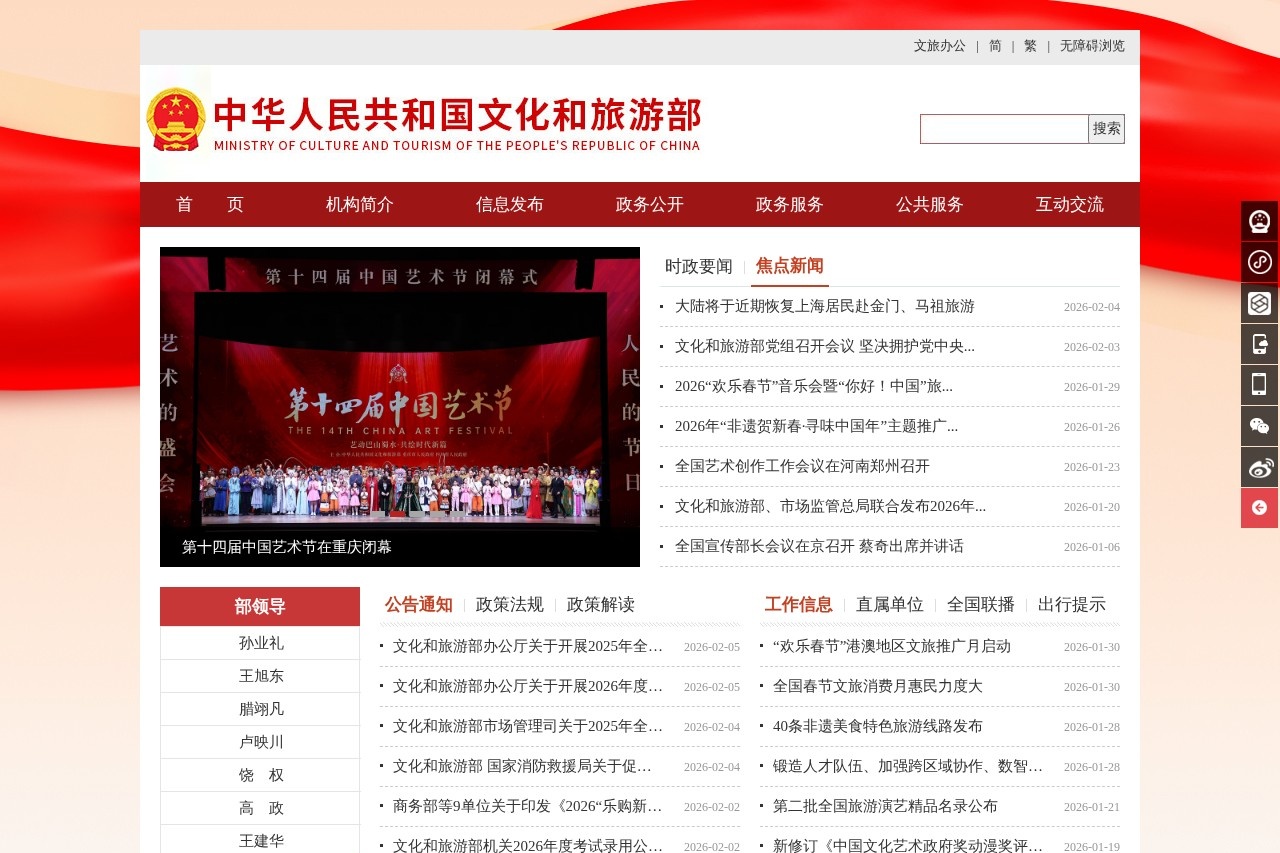This screenshot has width=1280, height=853.
Task: Switch to the 政策法规 tab
Action: point(510,605)
